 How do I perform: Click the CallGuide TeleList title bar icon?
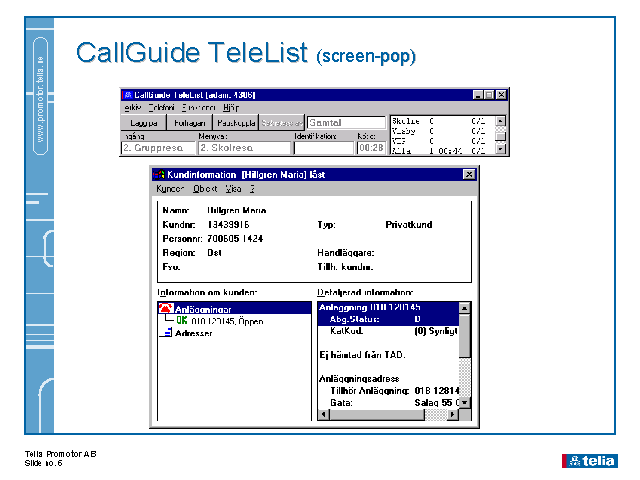pyautogui.click(x=128, y=95)
